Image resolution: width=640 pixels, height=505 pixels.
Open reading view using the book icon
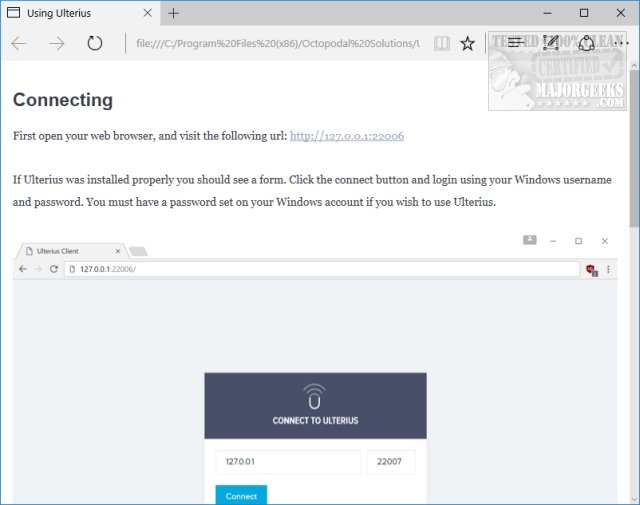click(x=442, y=43)
